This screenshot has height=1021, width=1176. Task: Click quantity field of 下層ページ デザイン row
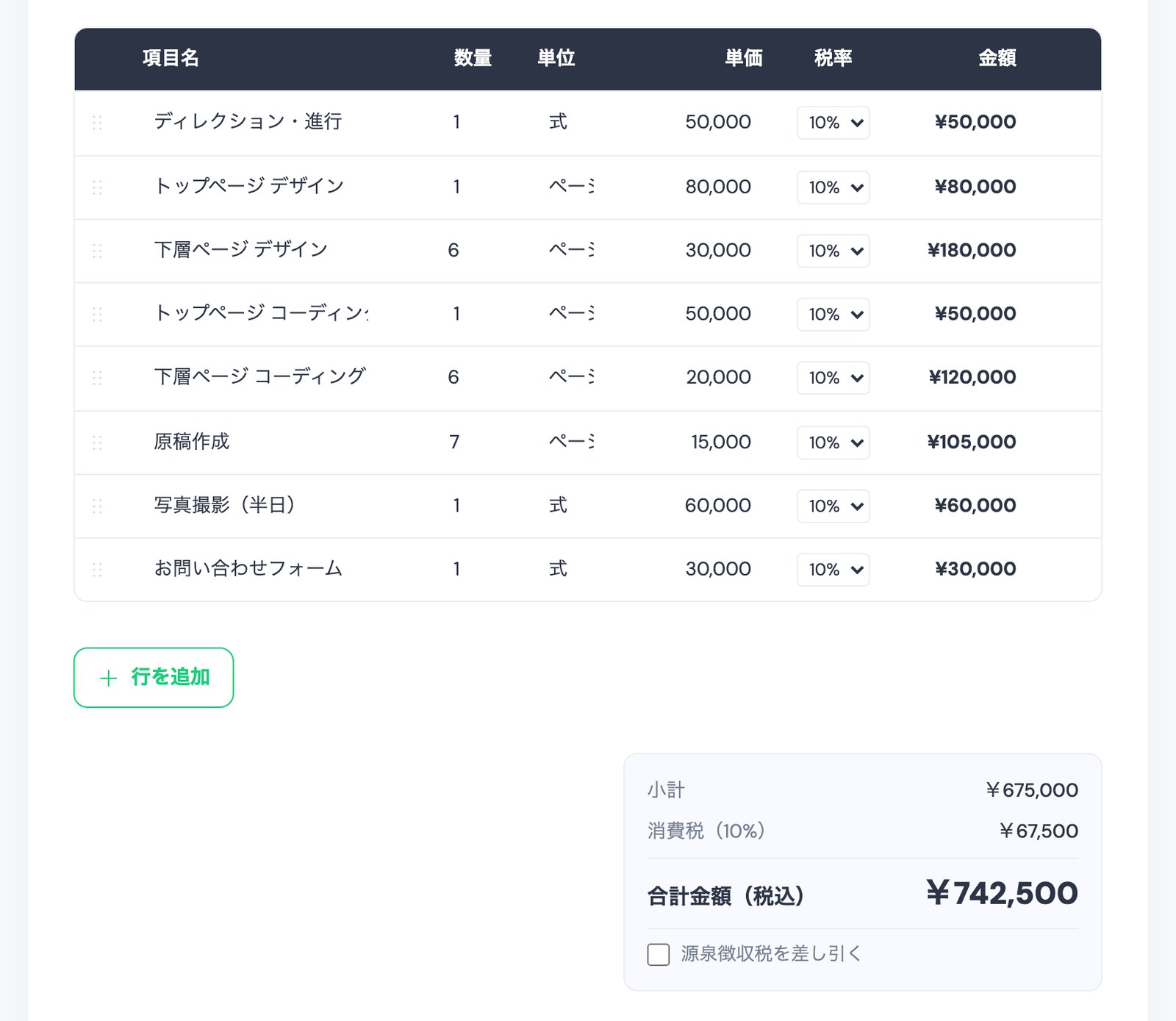pyautogui.click(x=454, y=251)
